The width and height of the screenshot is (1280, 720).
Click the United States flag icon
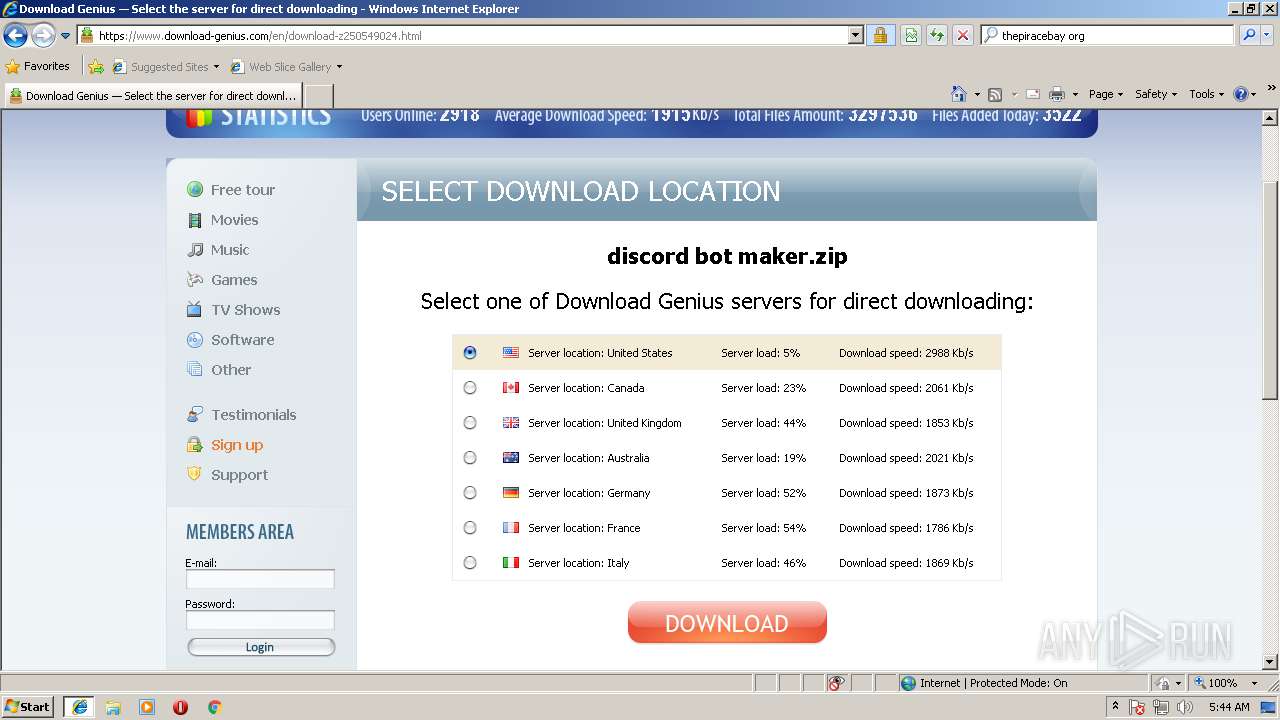click(511, 353)
